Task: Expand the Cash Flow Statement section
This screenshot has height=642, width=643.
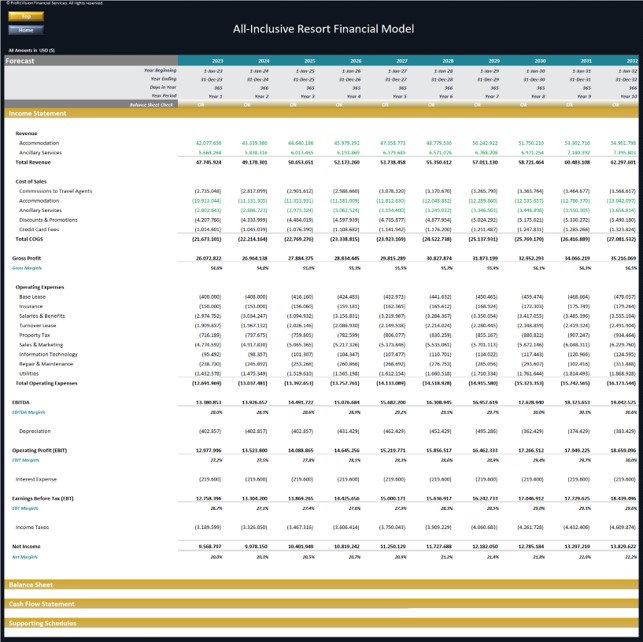Action: point(322,604)
